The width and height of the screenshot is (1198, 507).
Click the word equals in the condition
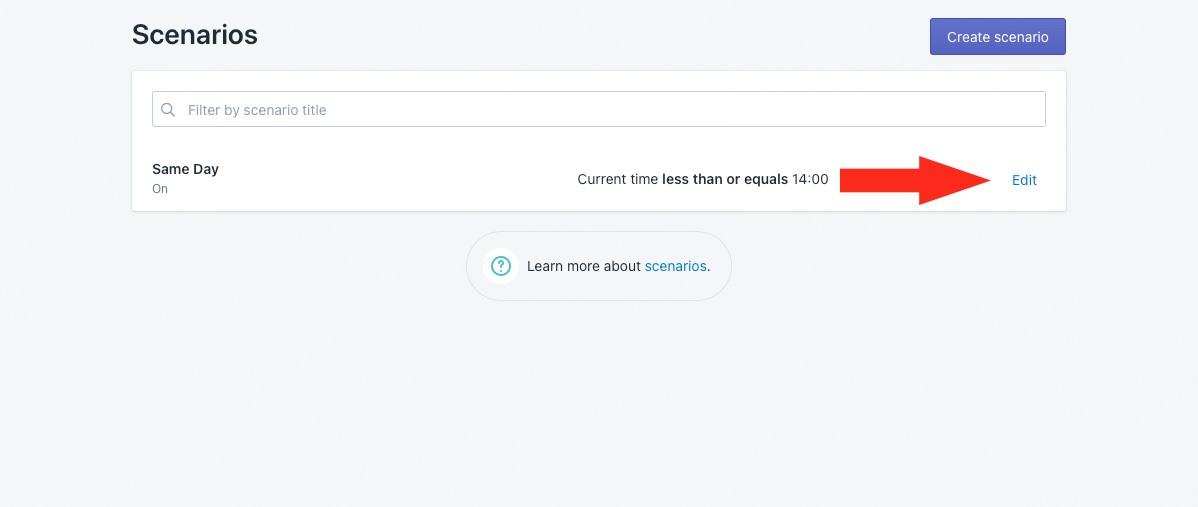(x=766, y=180)
